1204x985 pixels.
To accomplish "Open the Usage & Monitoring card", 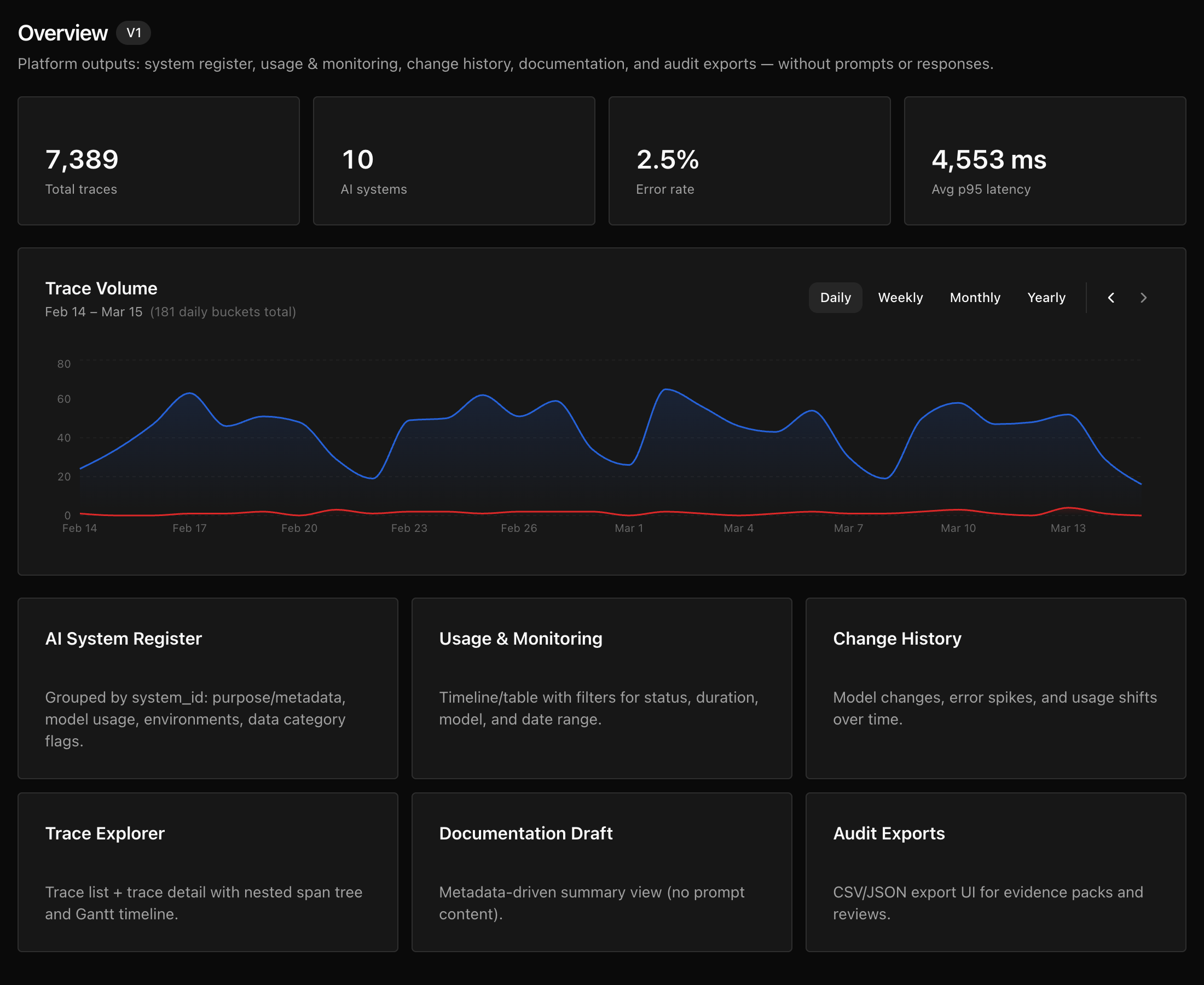I will (601, 688).
